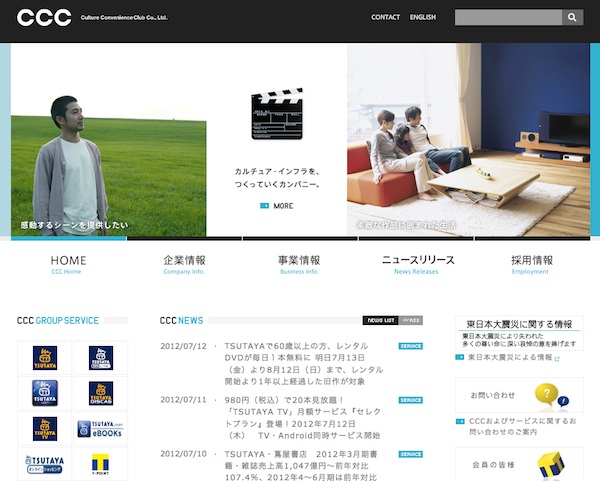Click the CCC logo in the header
The width and height of the screenshot is (600, 481).
(43, 17)
